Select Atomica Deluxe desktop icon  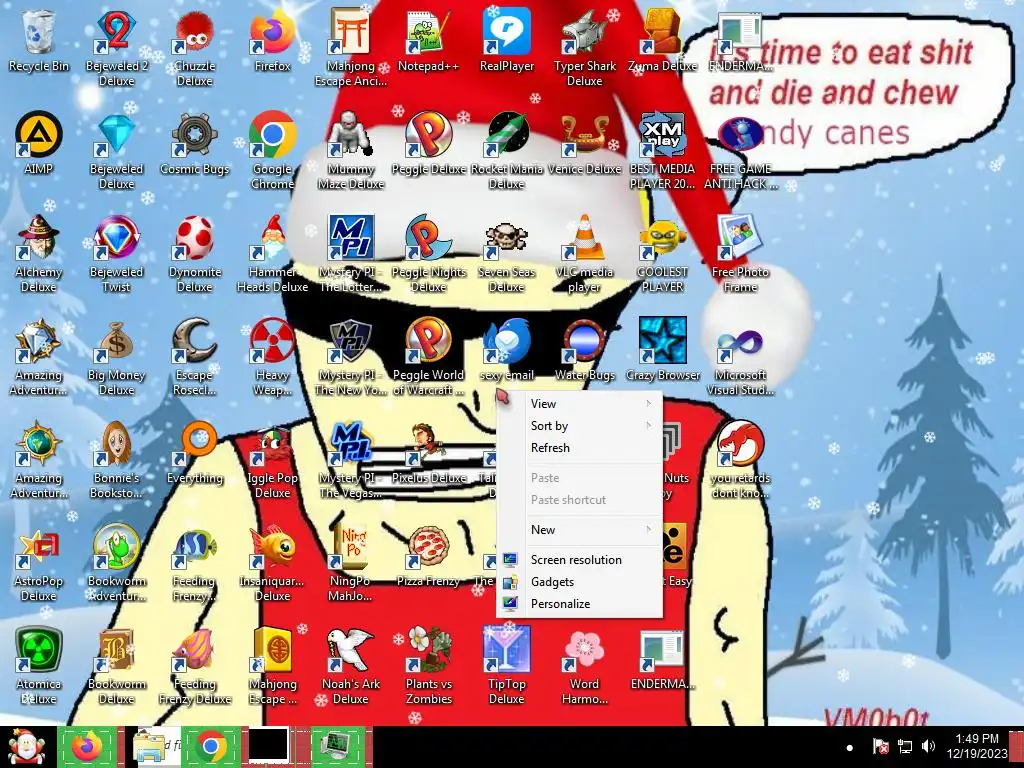tap(39, 650)
